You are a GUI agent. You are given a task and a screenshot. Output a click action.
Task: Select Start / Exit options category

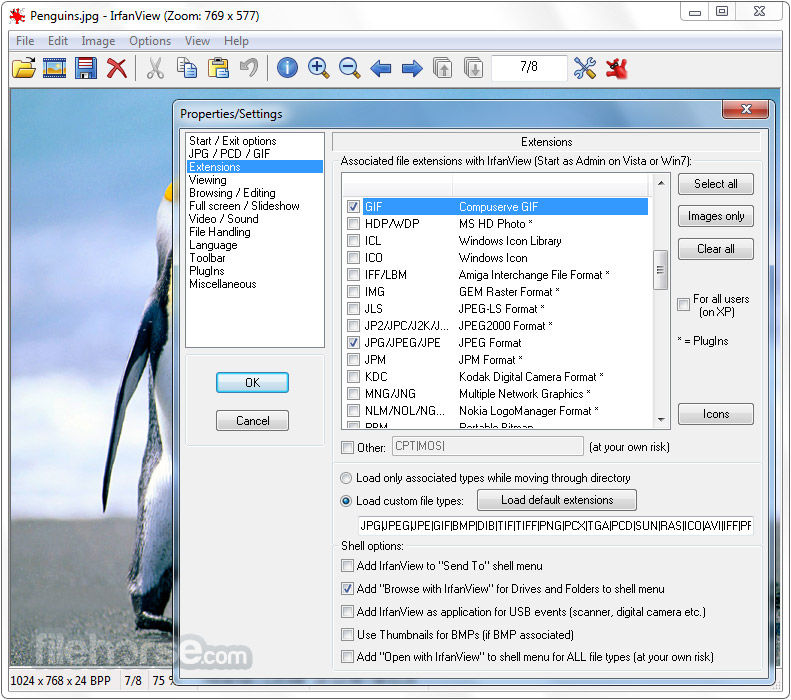click(233, 141)
